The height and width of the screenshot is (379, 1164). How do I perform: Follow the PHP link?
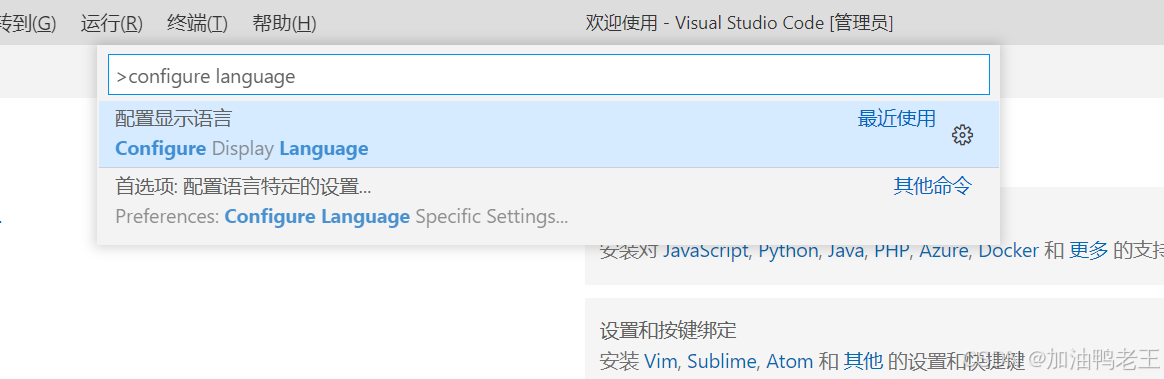point(892,251)
